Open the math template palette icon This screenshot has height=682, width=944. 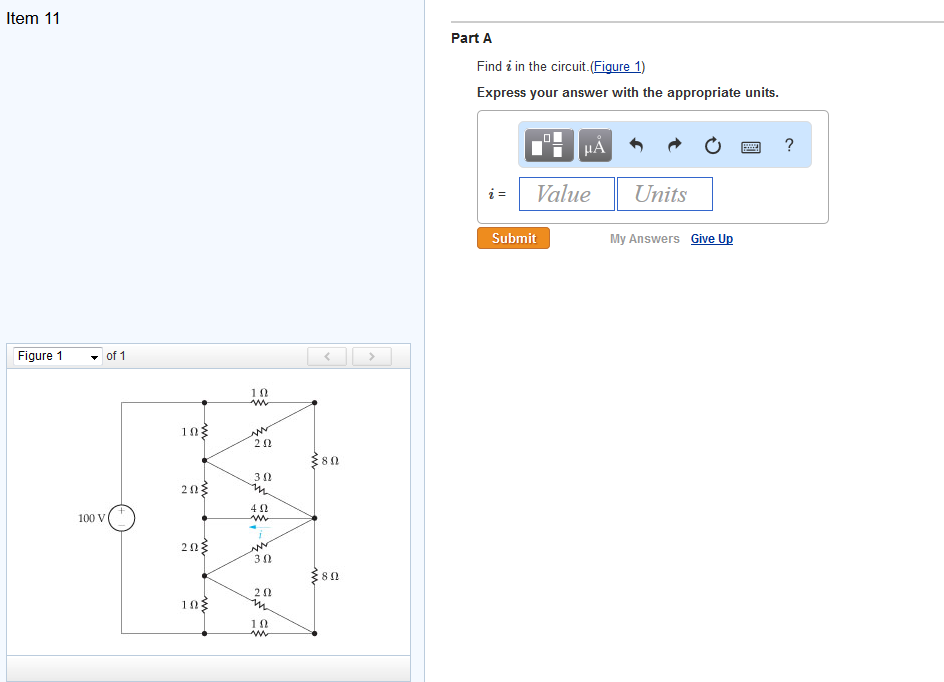tap(547, 144)
